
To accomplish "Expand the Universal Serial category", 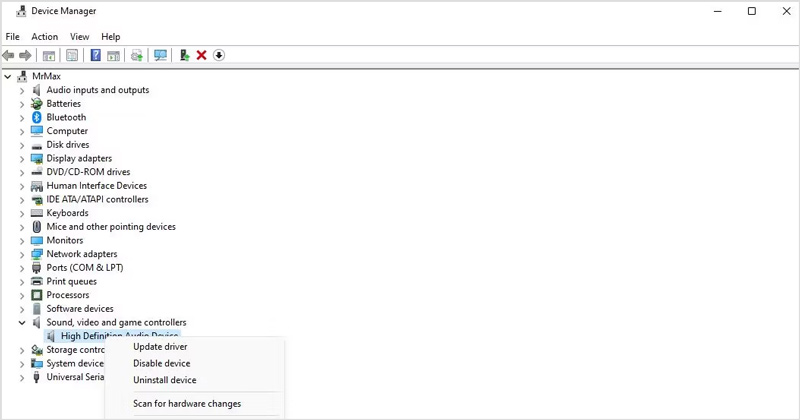I will tap(22, 378).
